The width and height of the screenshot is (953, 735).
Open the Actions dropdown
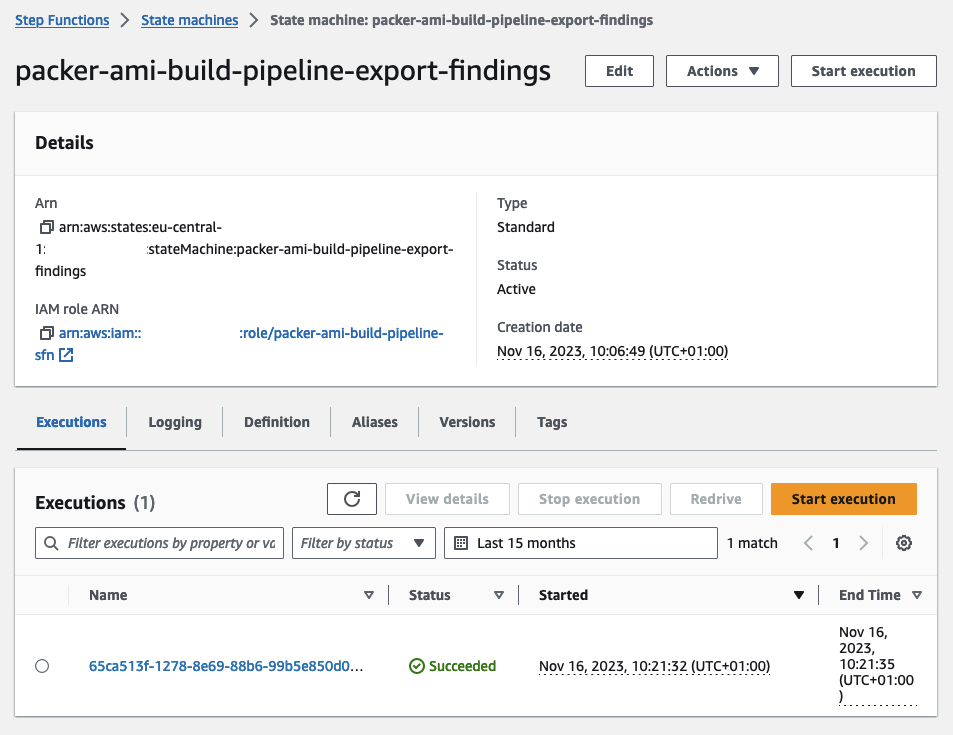(x=722, y=71)
